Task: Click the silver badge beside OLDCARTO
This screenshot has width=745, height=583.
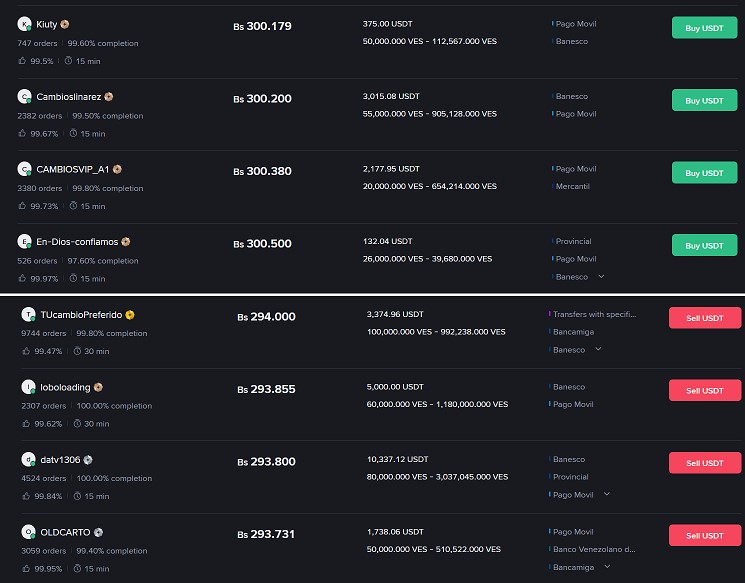Action: tap(99, 532)
